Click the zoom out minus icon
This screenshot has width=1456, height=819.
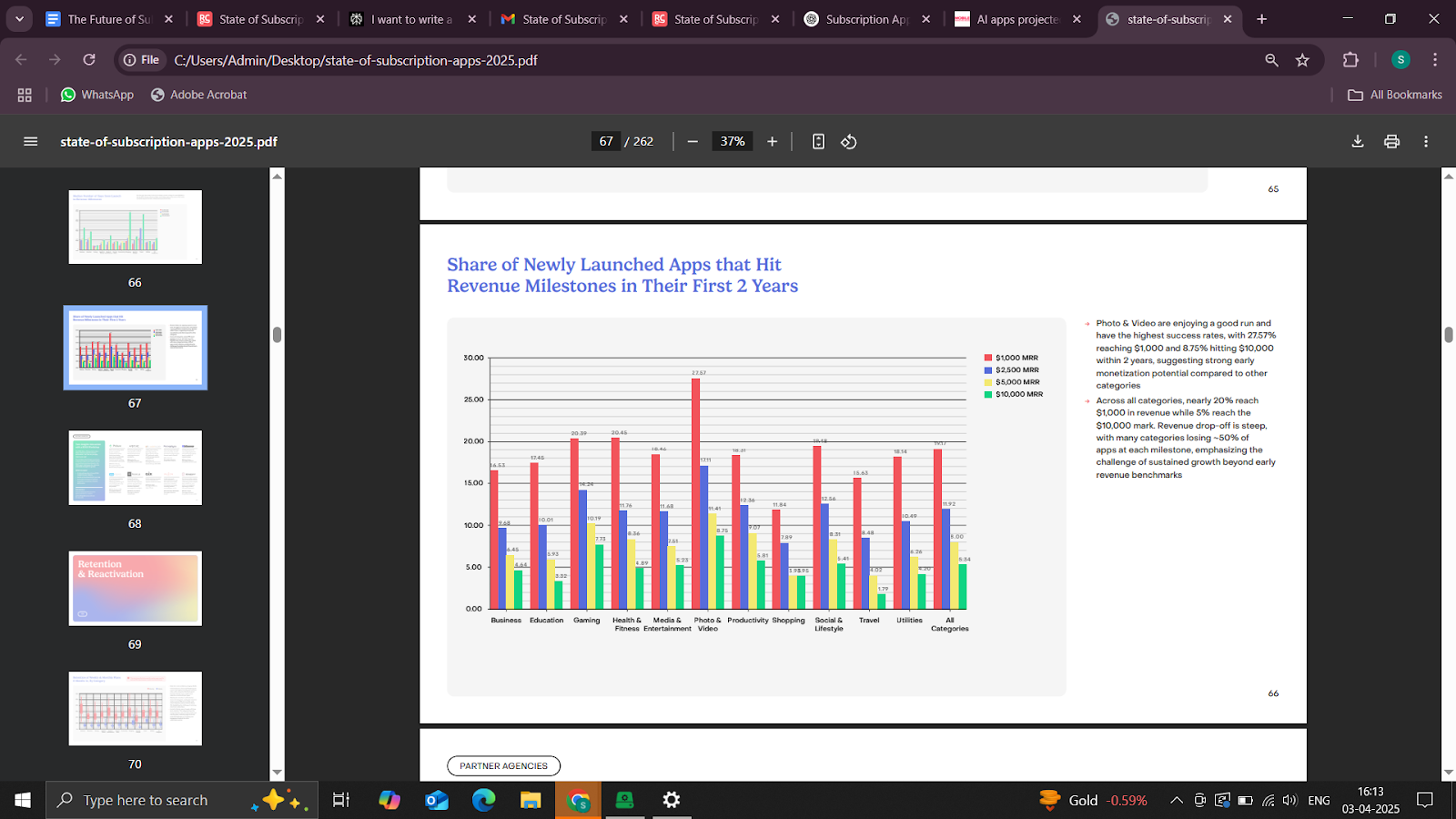point(693,141)
